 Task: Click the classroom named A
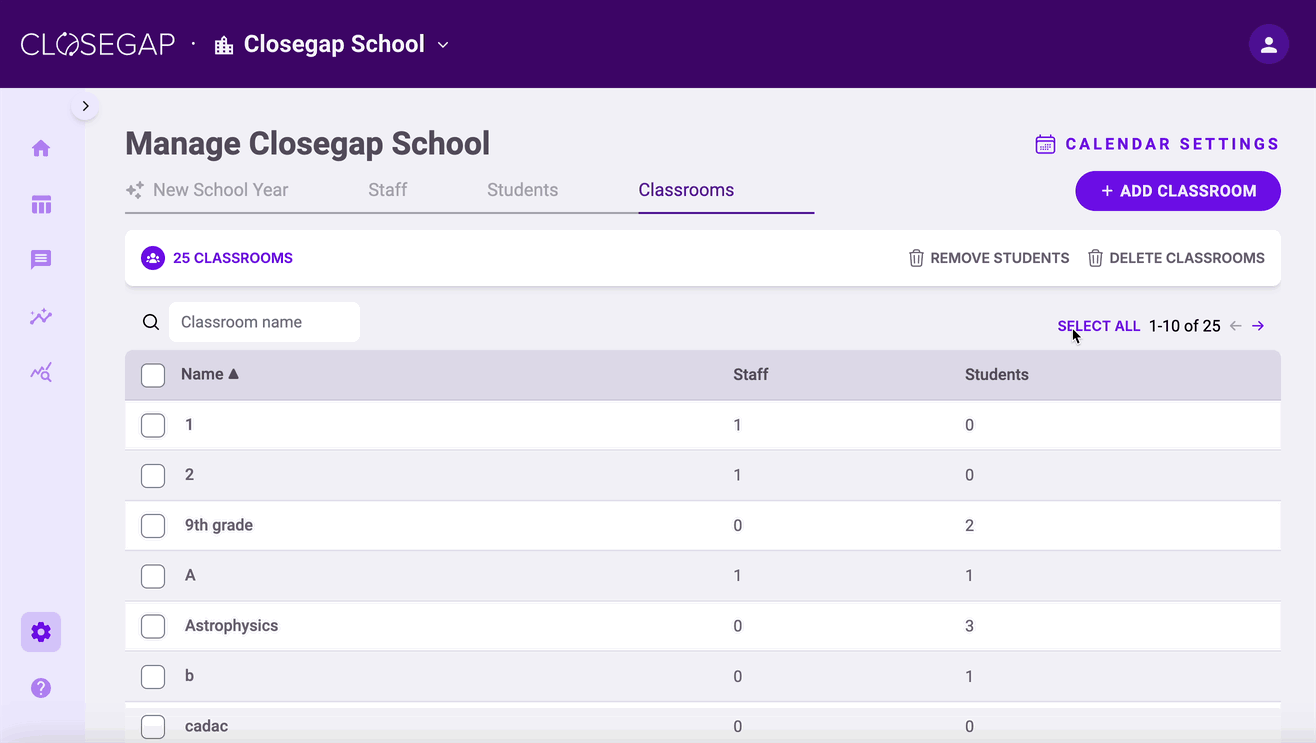click(x=190, y=575)
